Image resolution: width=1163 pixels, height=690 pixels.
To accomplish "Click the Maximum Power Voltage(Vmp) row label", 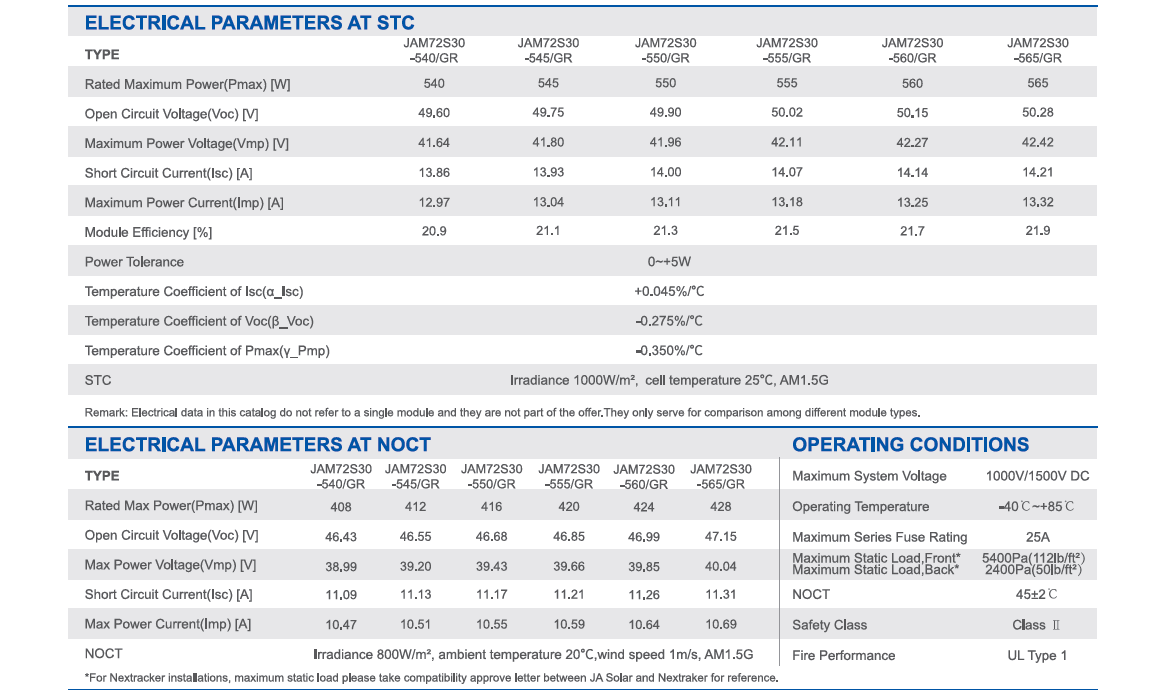I will pyautogui.click(x=187, y=143).
